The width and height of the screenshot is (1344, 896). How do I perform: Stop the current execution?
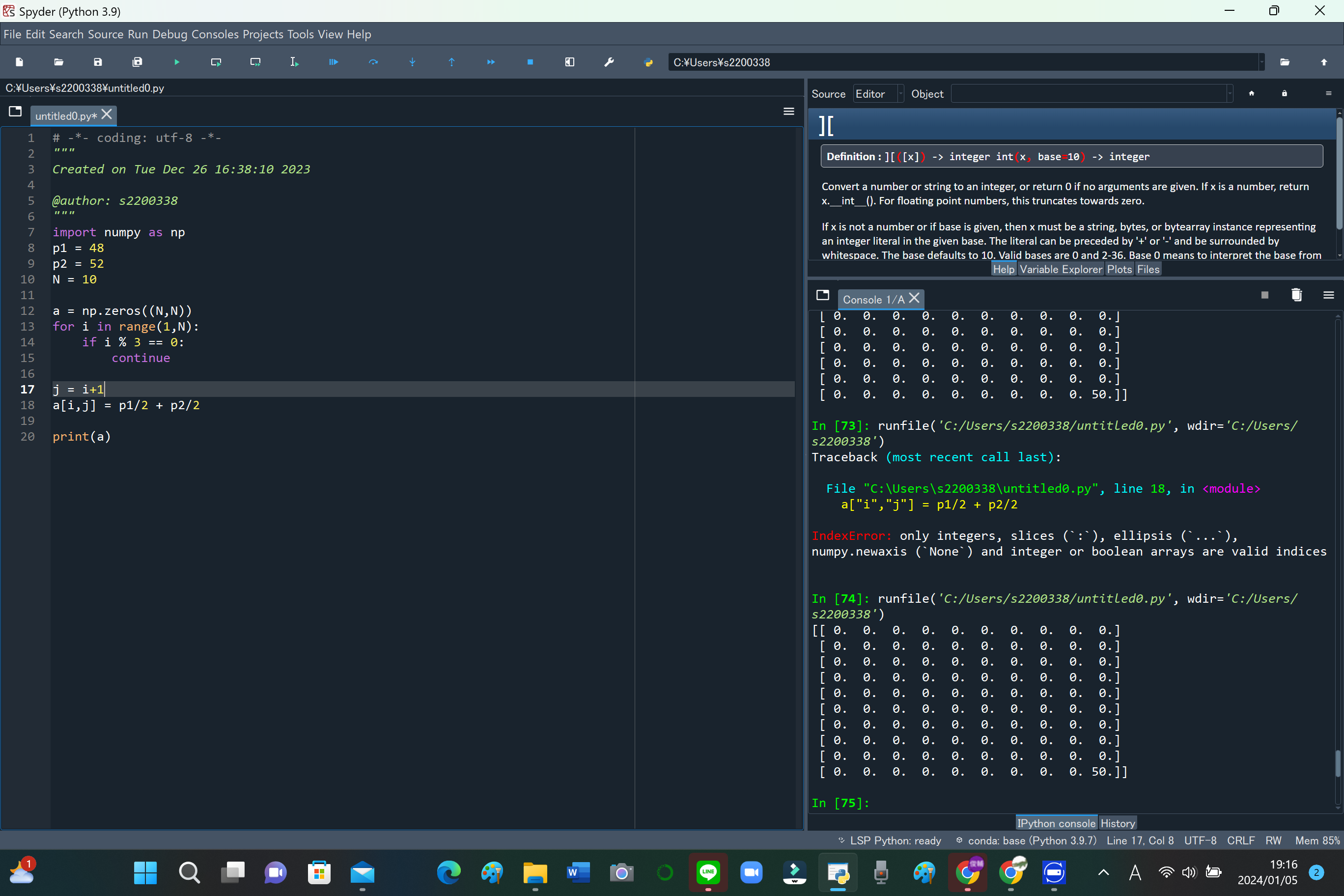point(530,62)
